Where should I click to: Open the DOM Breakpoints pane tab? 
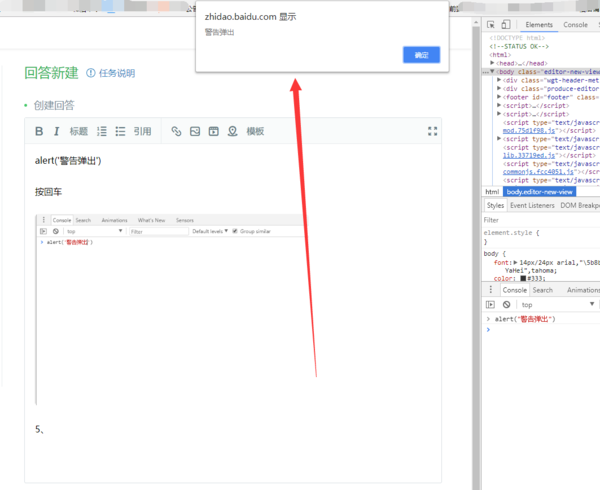[x=579, y=205]
